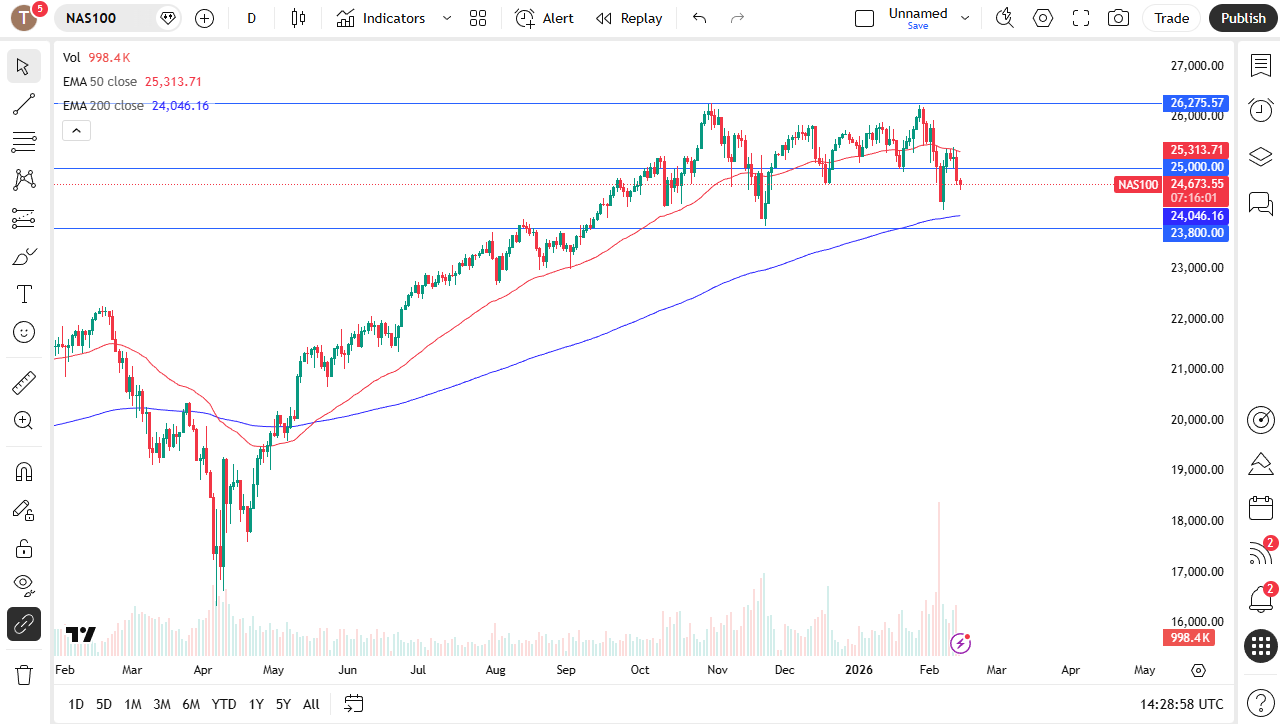Toggle stay in drawing mode

pos(24,510)
